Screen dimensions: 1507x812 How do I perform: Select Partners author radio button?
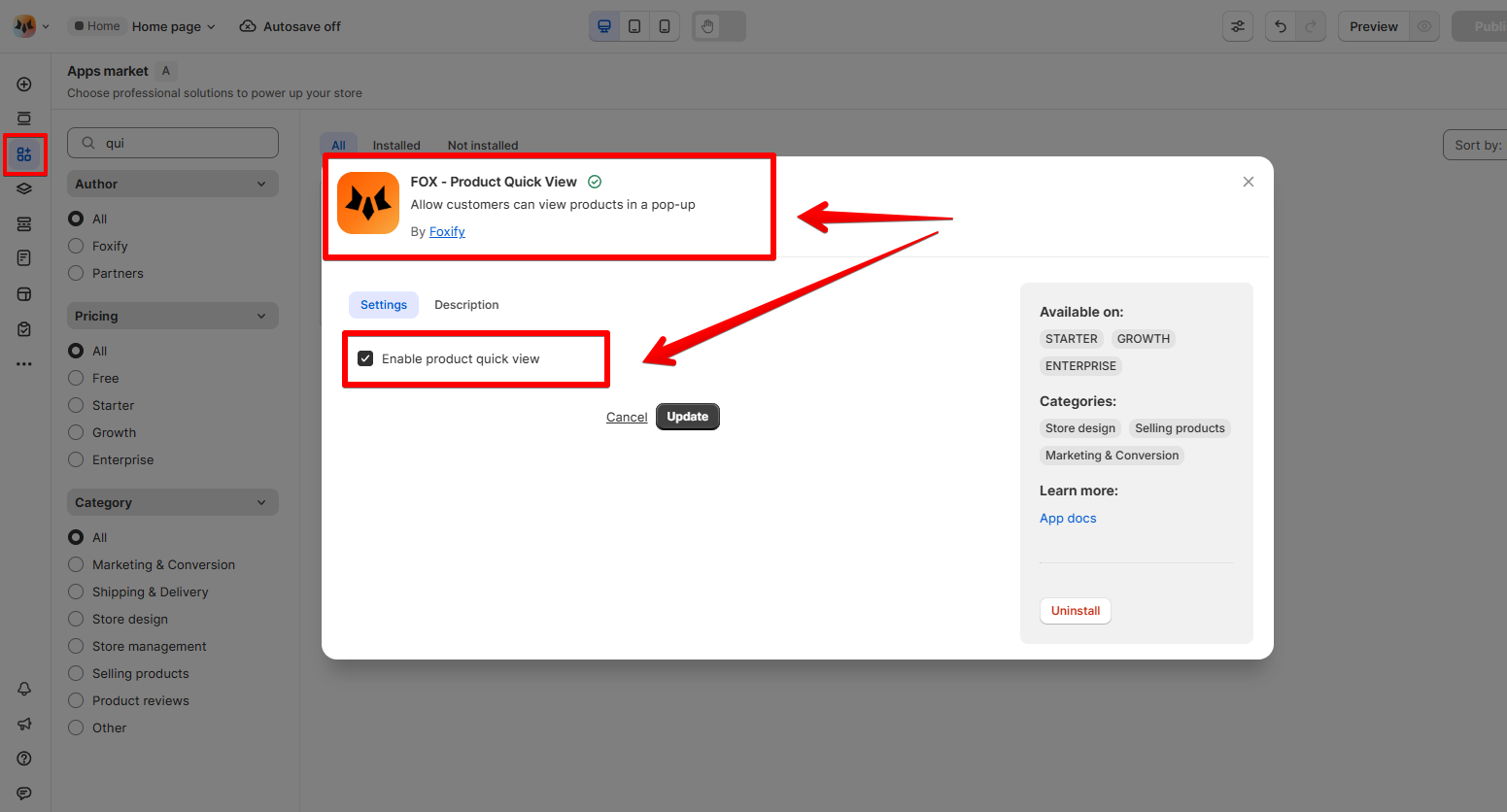pyautogui.click(x=76, y=273)
